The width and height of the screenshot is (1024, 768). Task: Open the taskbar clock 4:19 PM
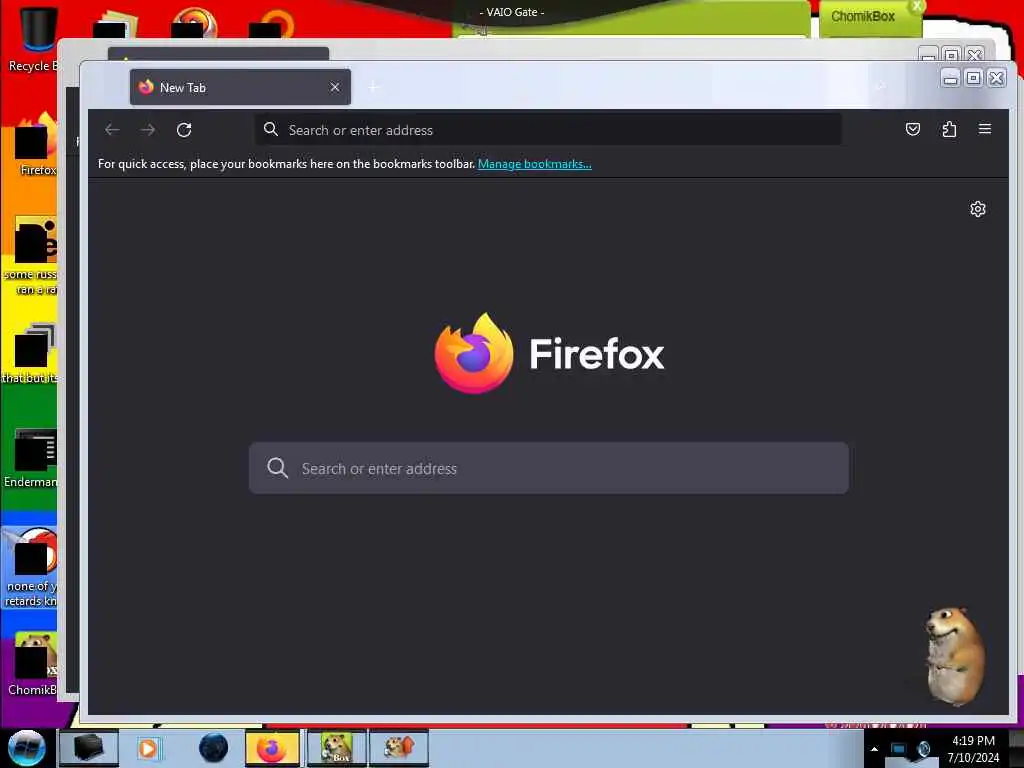point(973,748)
